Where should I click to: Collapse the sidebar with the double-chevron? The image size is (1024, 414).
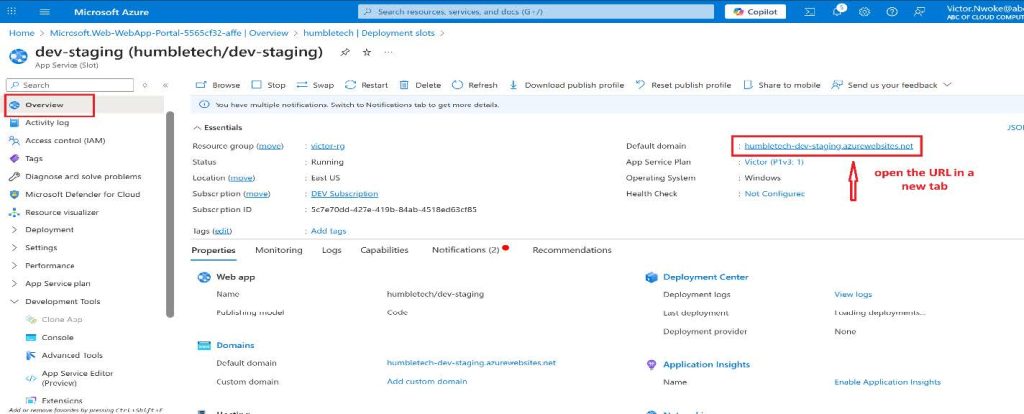(165, 85)
